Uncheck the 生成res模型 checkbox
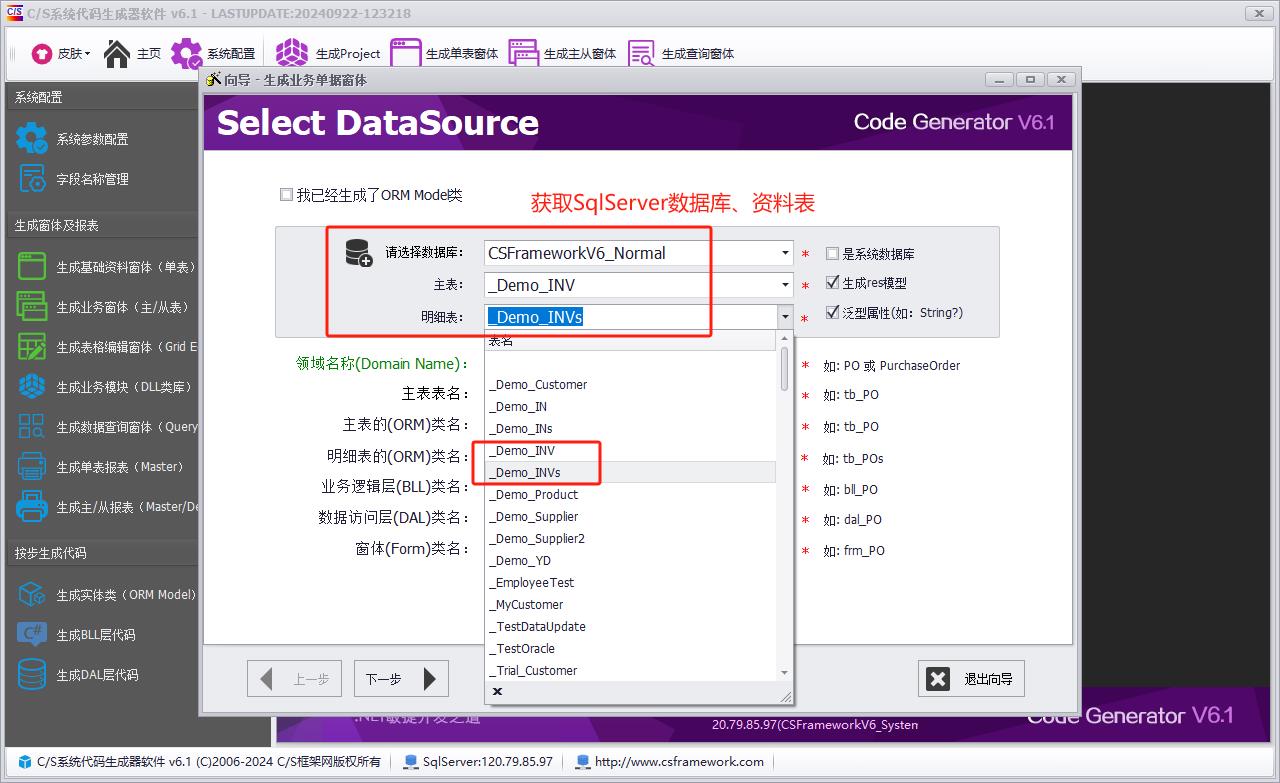The image size is (1280, 783). (x=832, y=283)
